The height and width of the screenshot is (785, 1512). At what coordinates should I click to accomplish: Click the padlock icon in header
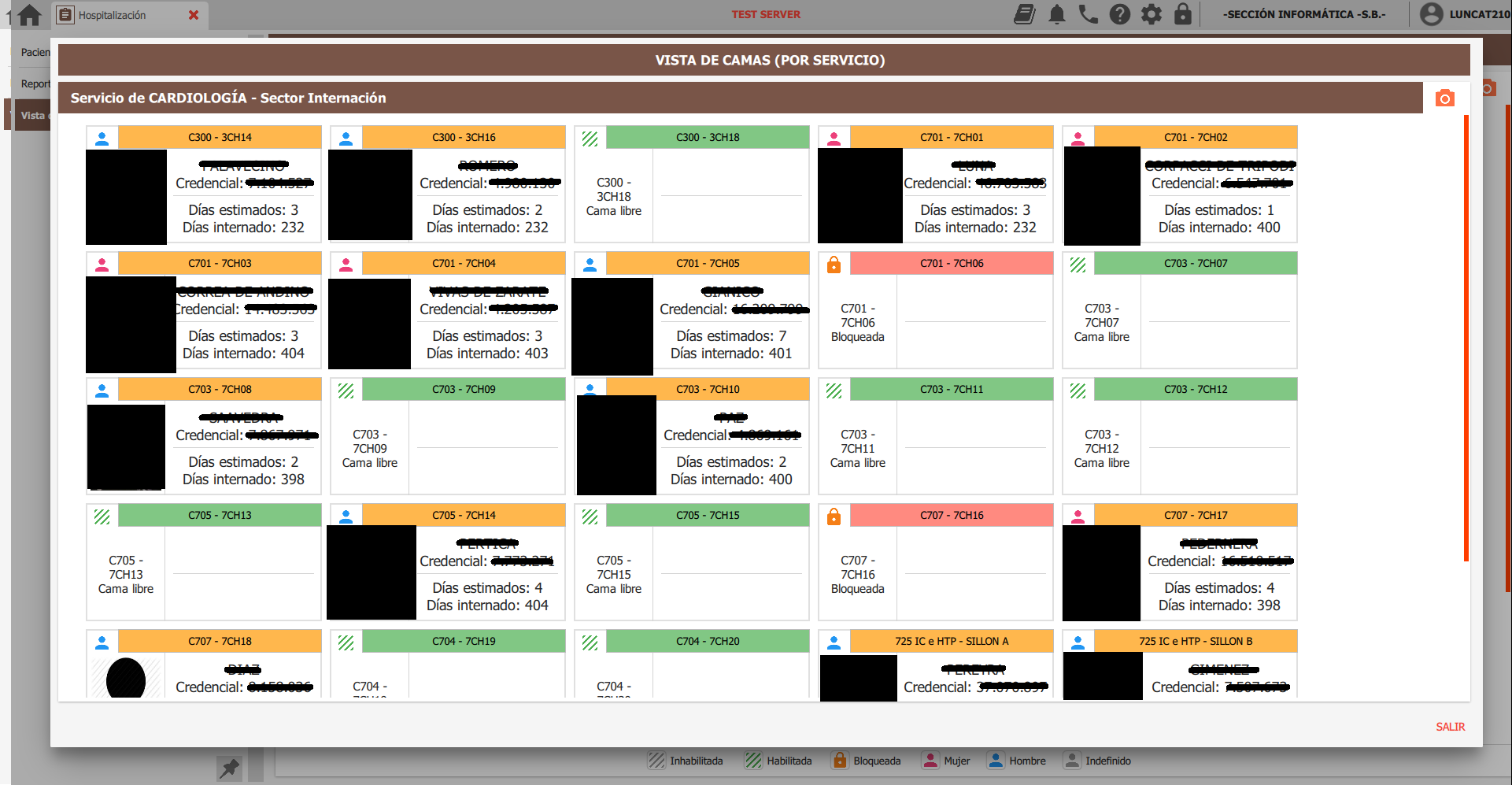coord(1182,14)
